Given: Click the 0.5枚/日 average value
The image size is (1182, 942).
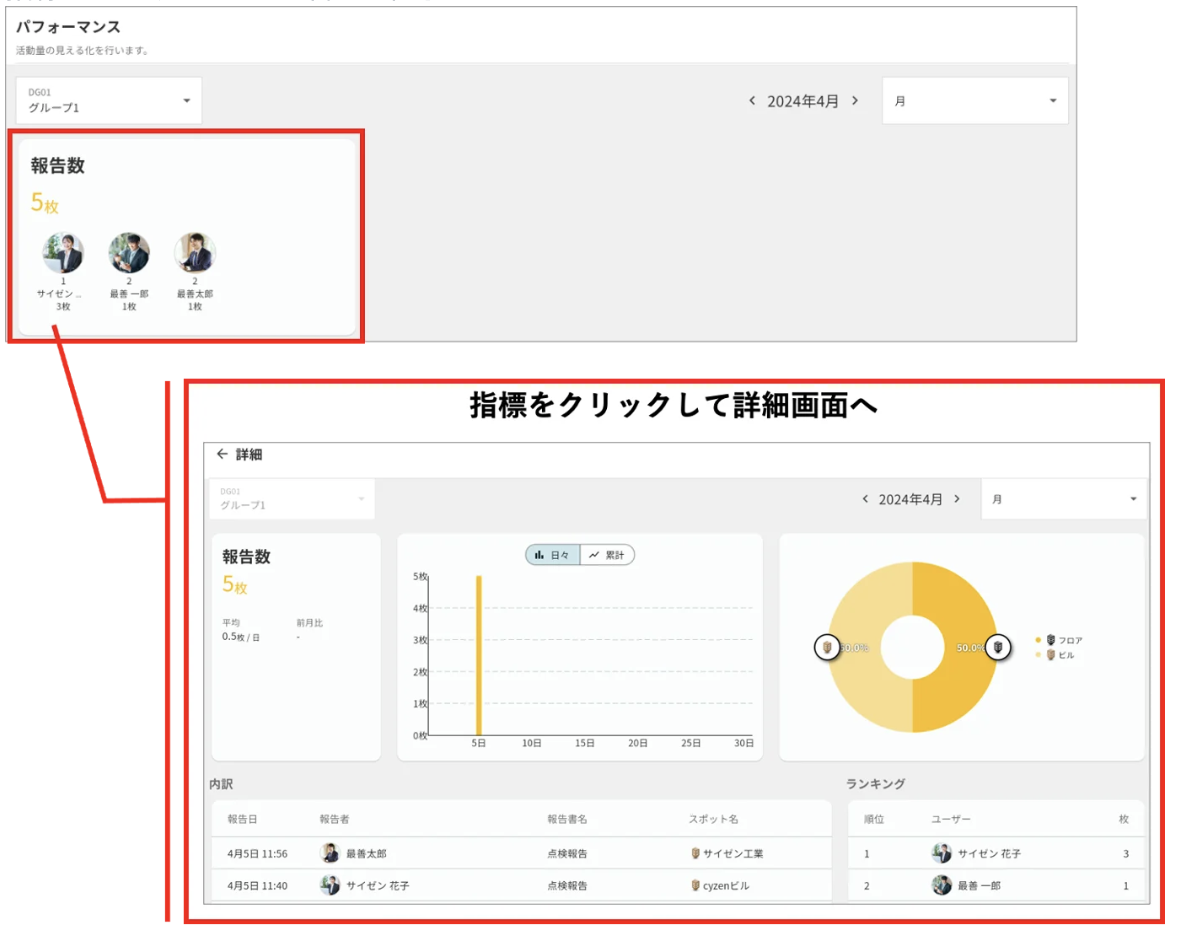Looking at the screenshot, I should click(x=241, y=637).
